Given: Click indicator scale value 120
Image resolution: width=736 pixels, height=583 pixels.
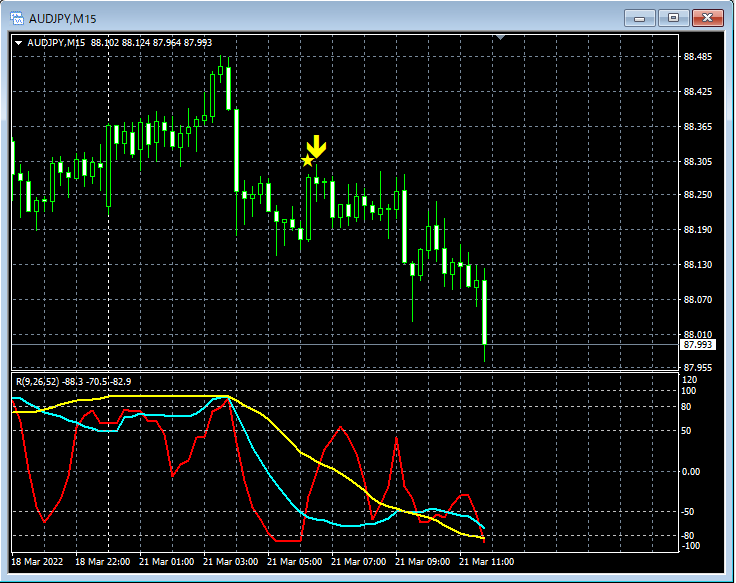Looking at the screenshot, I should point(689,380).
